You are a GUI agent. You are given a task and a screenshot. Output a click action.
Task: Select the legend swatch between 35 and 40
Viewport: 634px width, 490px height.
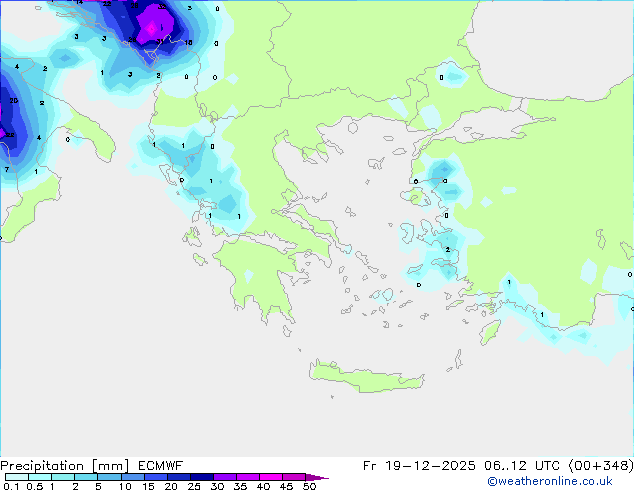point(247,477)
